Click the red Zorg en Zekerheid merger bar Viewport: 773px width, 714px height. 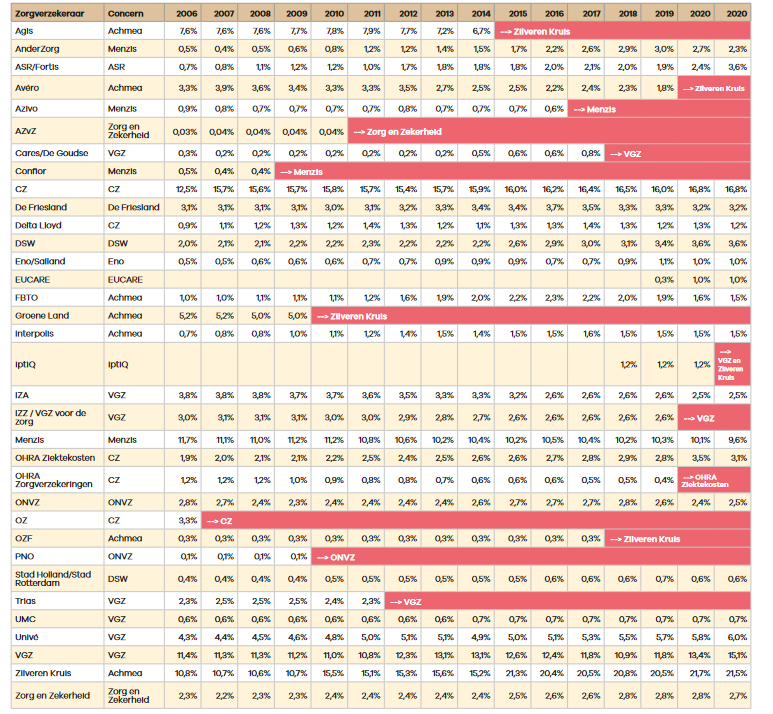click(x=548, y=131)
